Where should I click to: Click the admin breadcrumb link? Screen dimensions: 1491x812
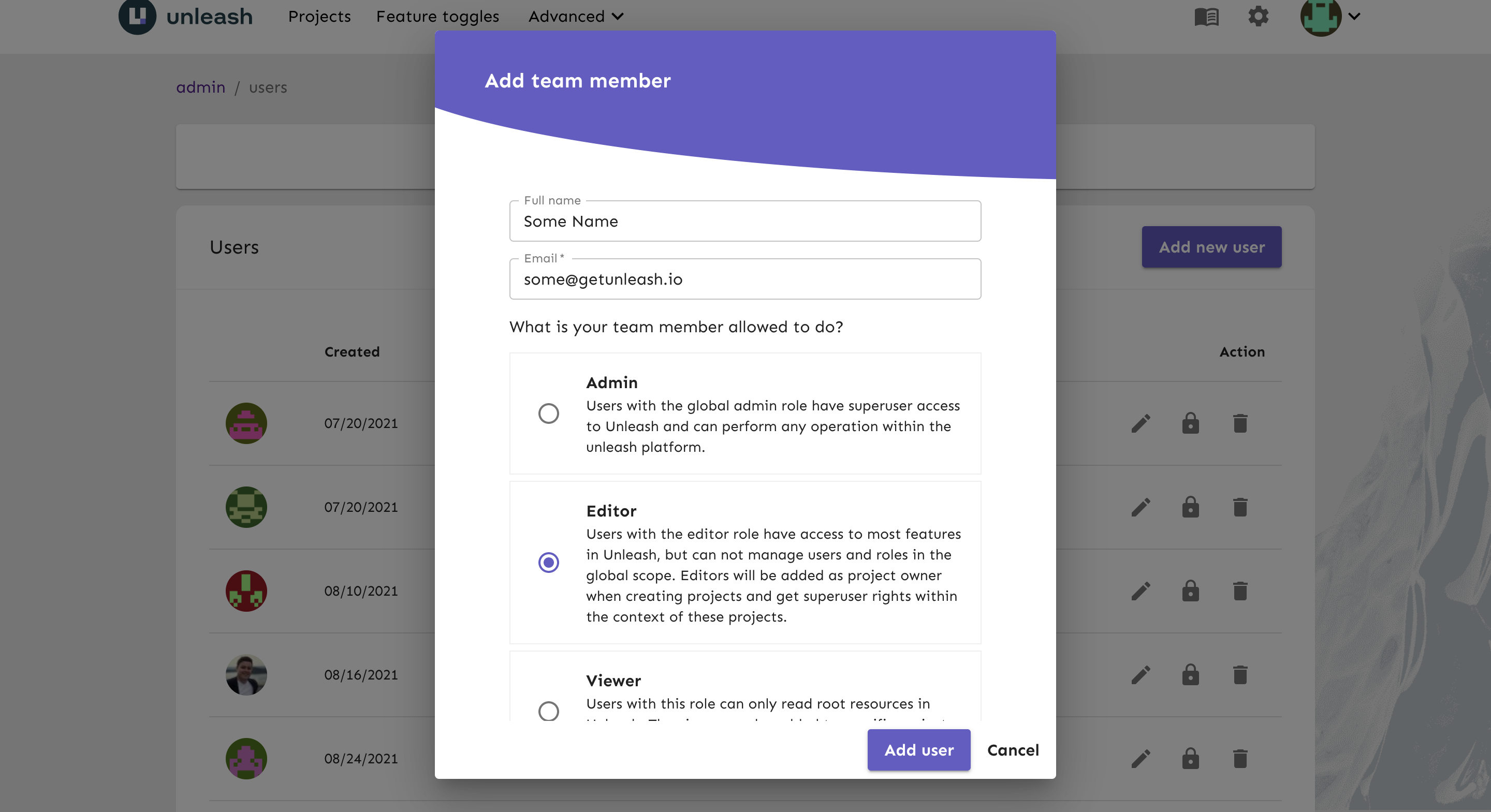200,87
